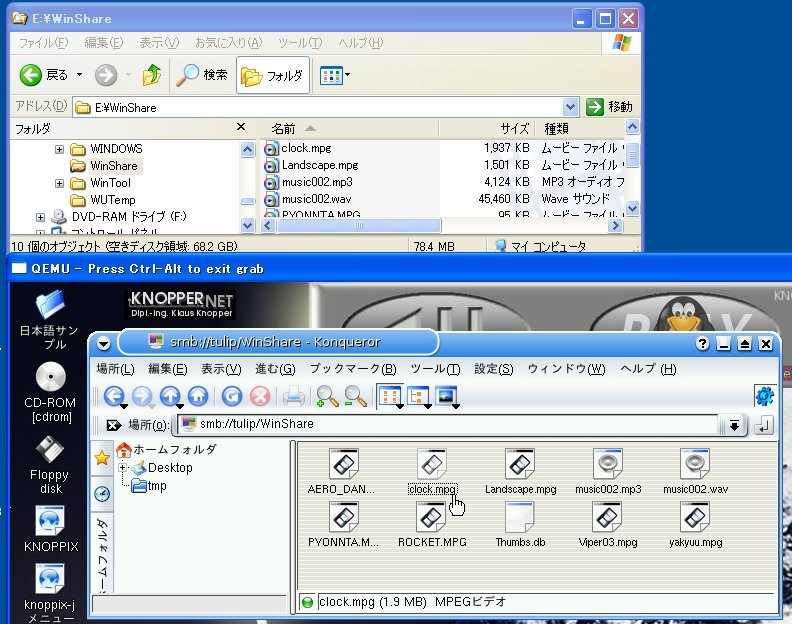Click Konqueror zoom in magnifier
Viewport: 792px width, 624px height.
(327, 396)
